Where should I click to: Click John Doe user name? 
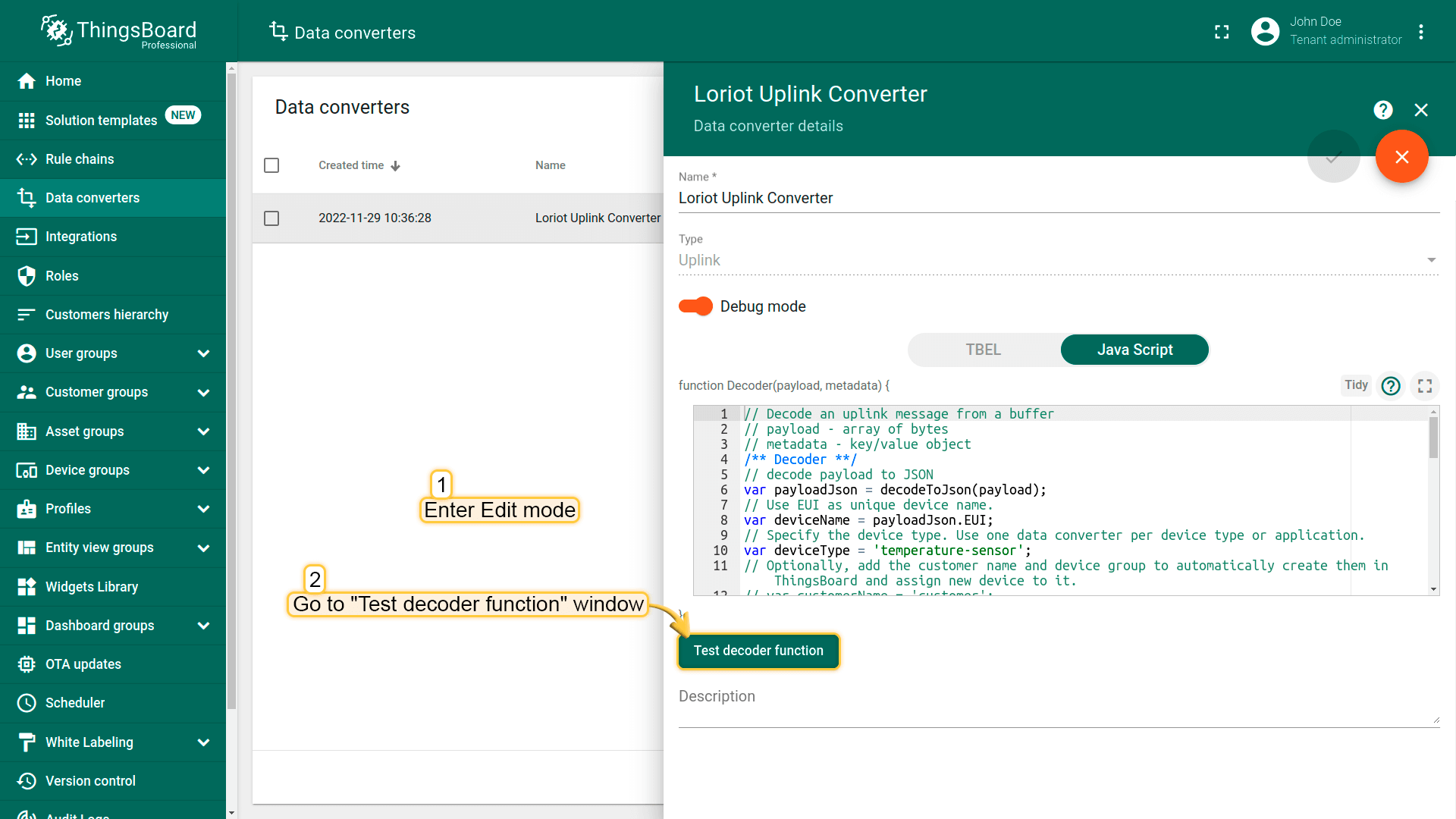(x=1316, y=22)
